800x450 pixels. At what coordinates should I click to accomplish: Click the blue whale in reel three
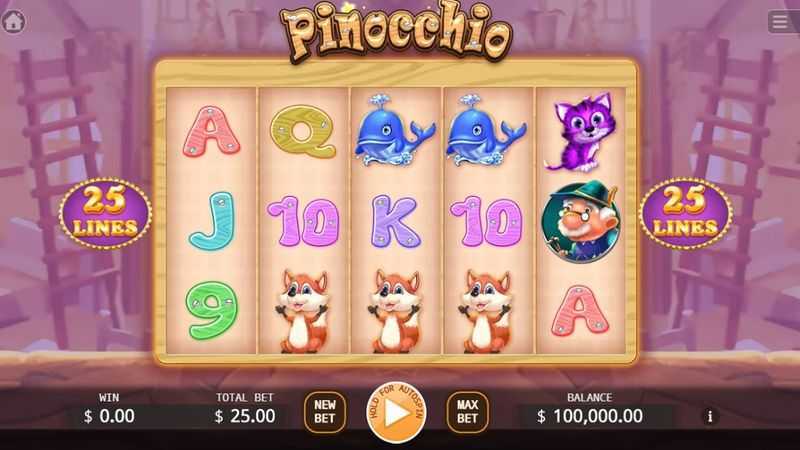click(394, 130)
